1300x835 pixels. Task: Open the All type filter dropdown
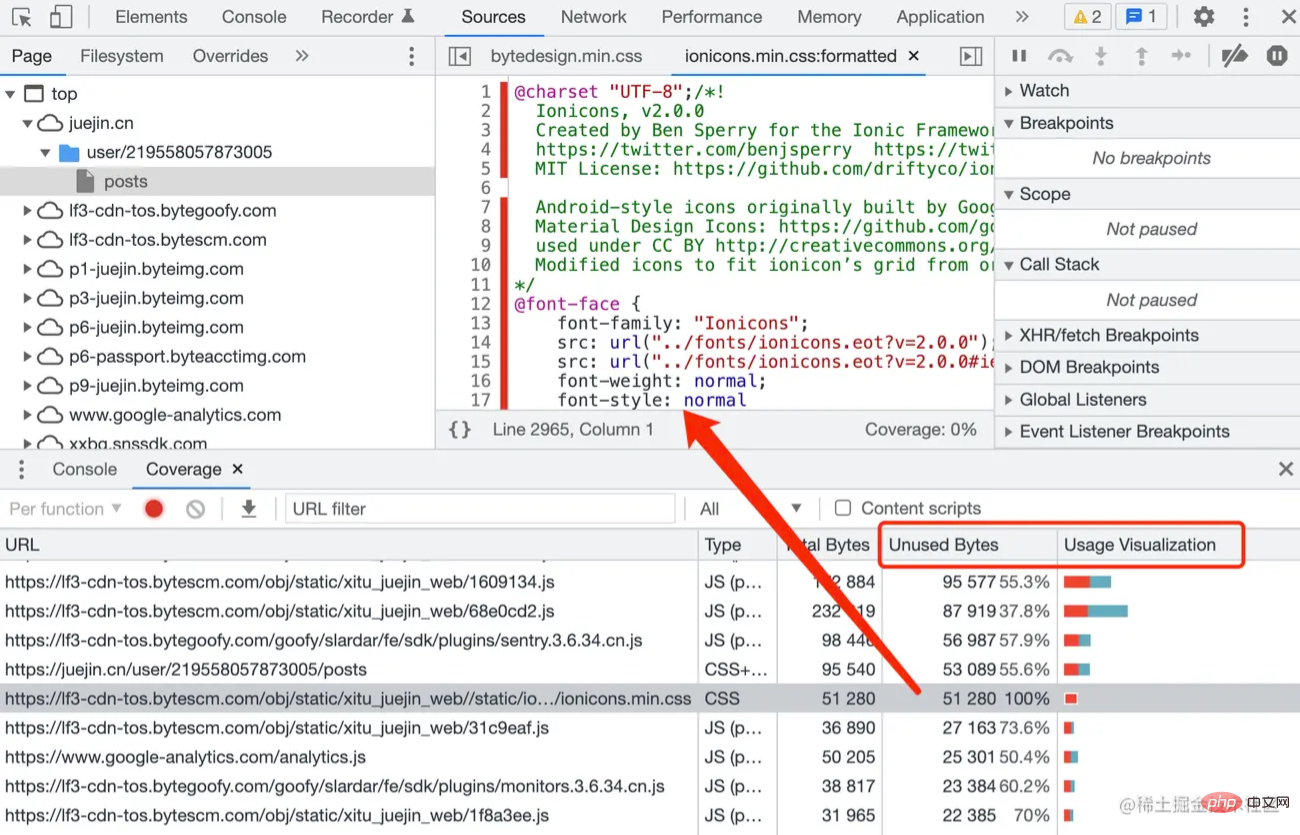[750, 509]
